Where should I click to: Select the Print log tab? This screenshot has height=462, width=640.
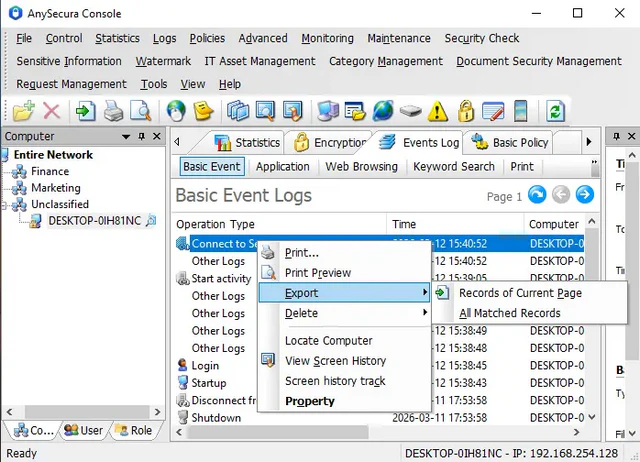coord(522,167)
